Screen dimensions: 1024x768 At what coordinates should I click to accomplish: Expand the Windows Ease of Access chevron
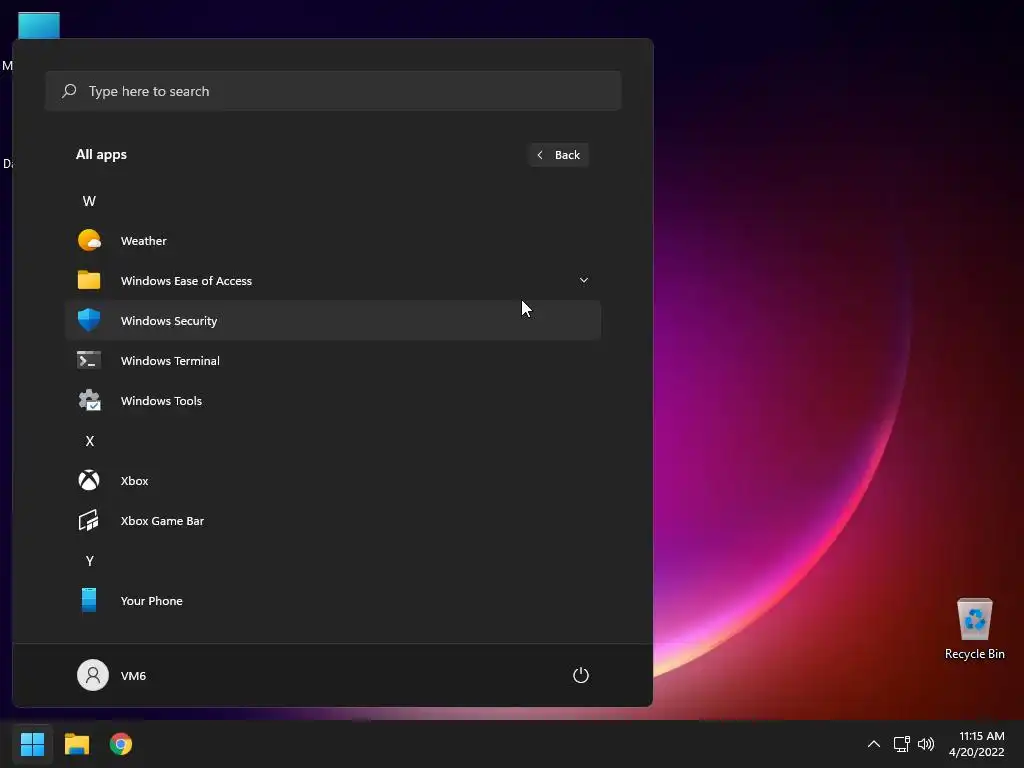coord(584,280)
